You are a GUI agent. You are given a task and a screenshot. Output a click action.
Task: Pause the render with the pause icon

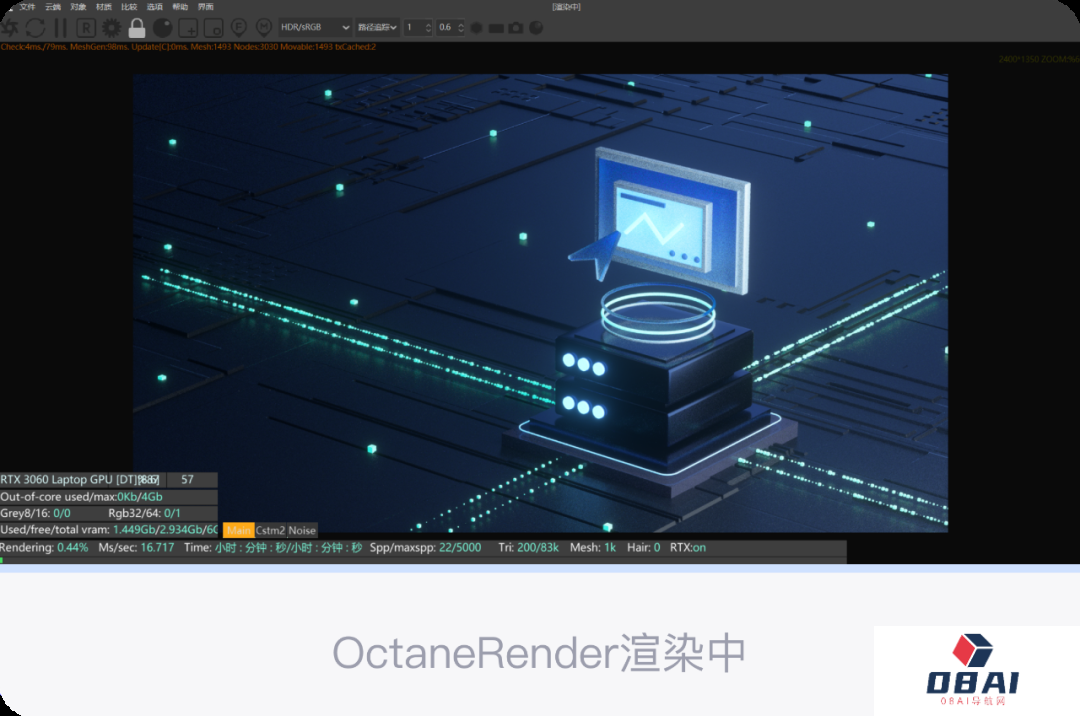pos(61,28)
